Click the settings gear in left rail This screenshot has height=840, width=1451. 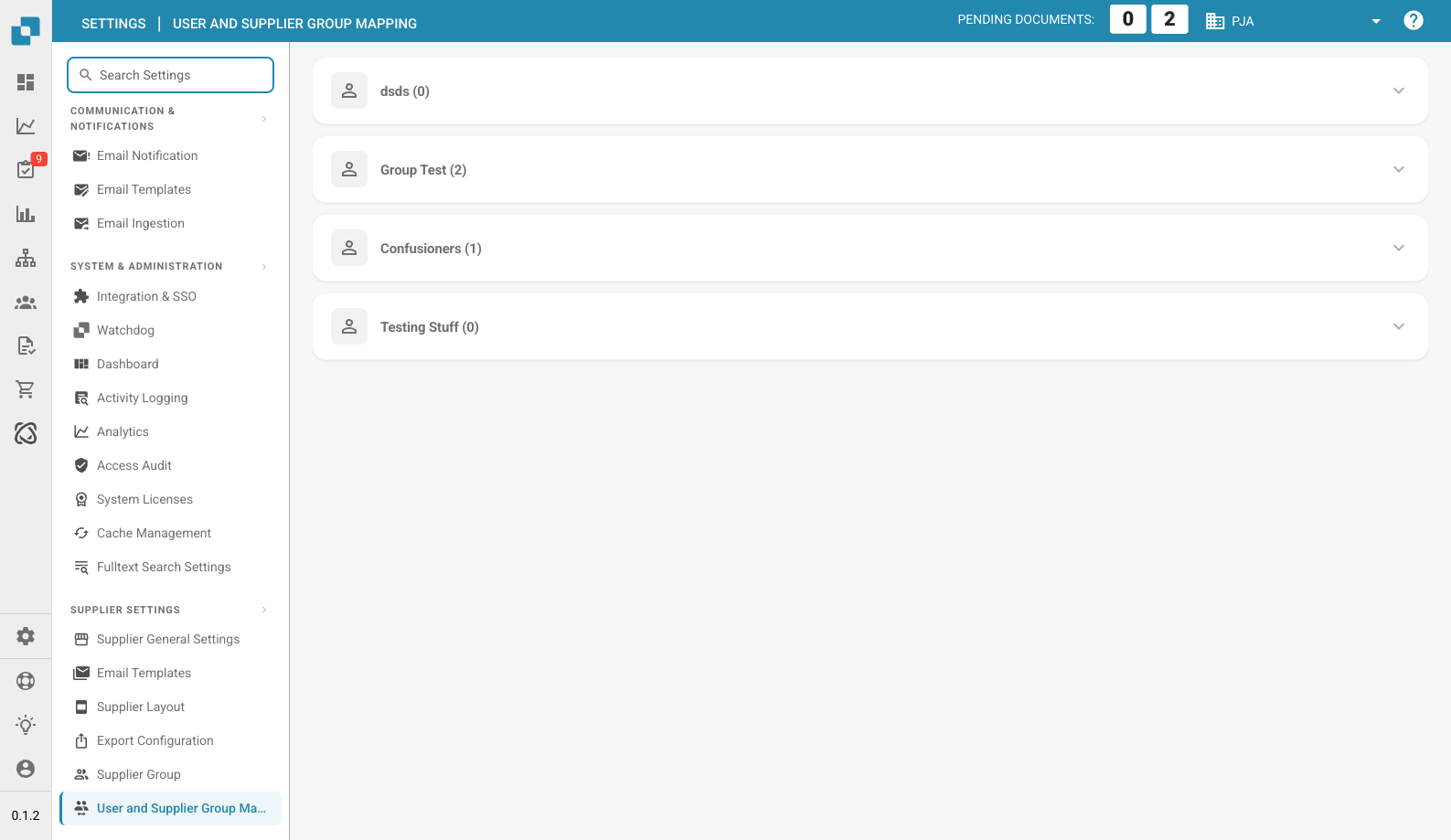pyautogui.click(x=26, y=636)
